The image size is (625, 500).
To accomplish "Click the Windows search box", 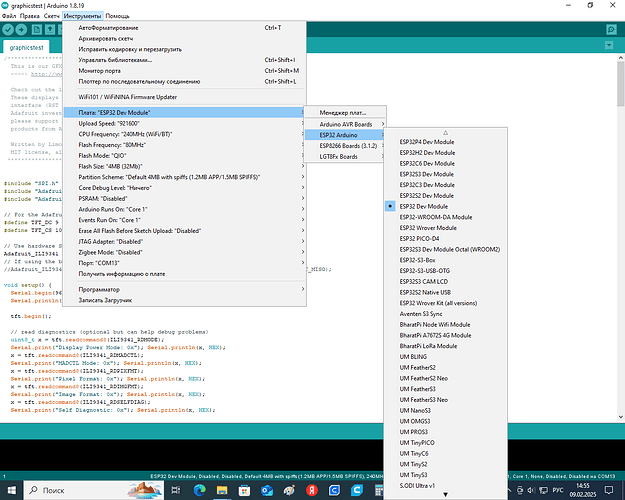I will click(x=94, y=490).
